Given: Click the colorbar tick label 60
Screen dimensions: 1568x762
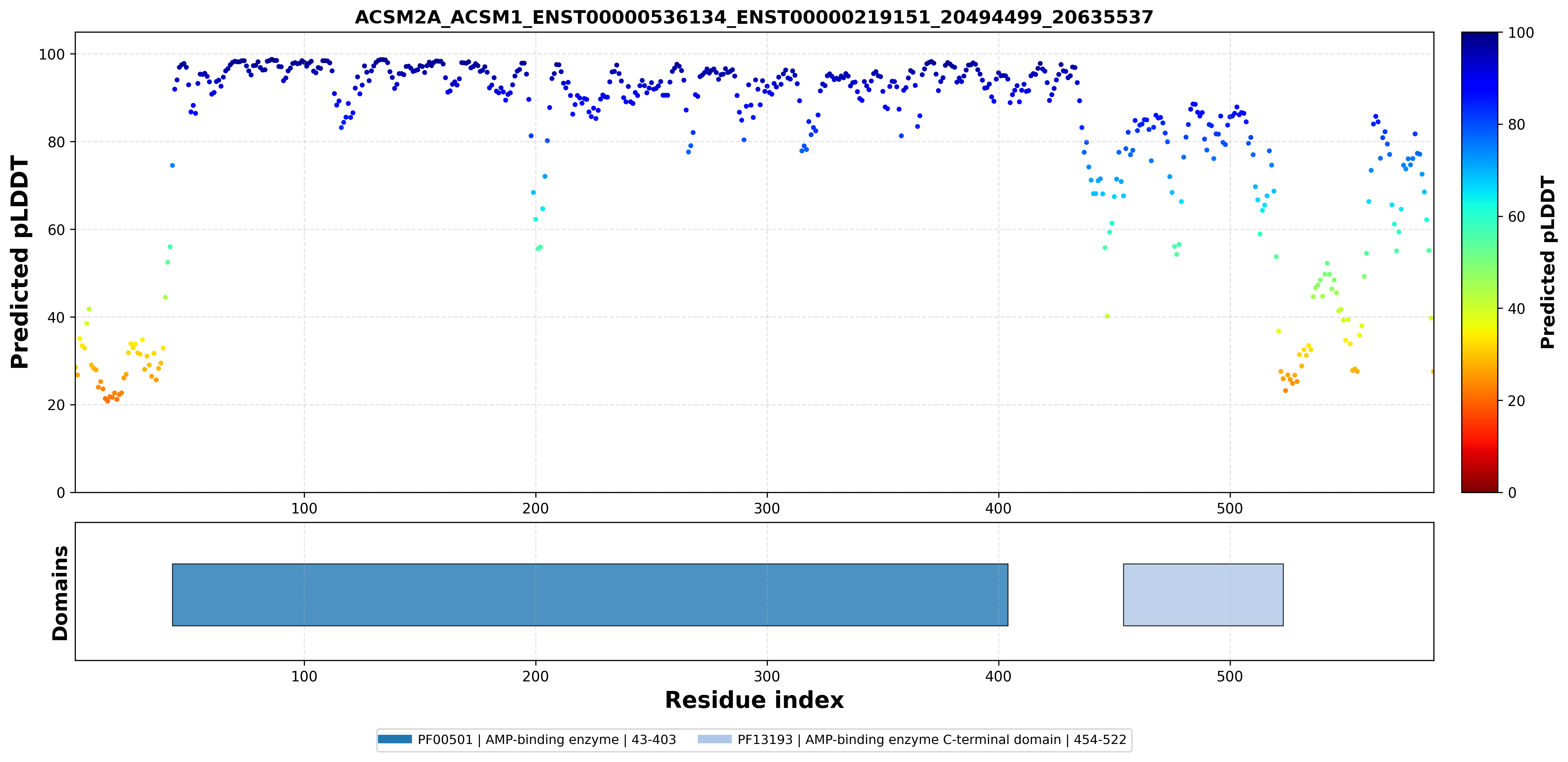Looking at the screenshot, I should tap(1516, 217).
